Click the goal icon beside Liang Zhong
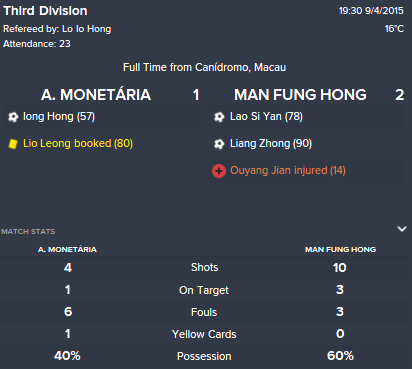Screen dimensions: 412x369 (x=219, y=144)
